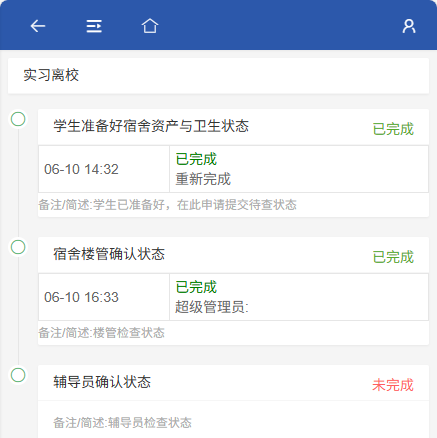Screen dimensions: 437x438
Task: Select timeline circle for 学生准备好宿舍资产与卫生状态
Action: [x=18, y=119]
